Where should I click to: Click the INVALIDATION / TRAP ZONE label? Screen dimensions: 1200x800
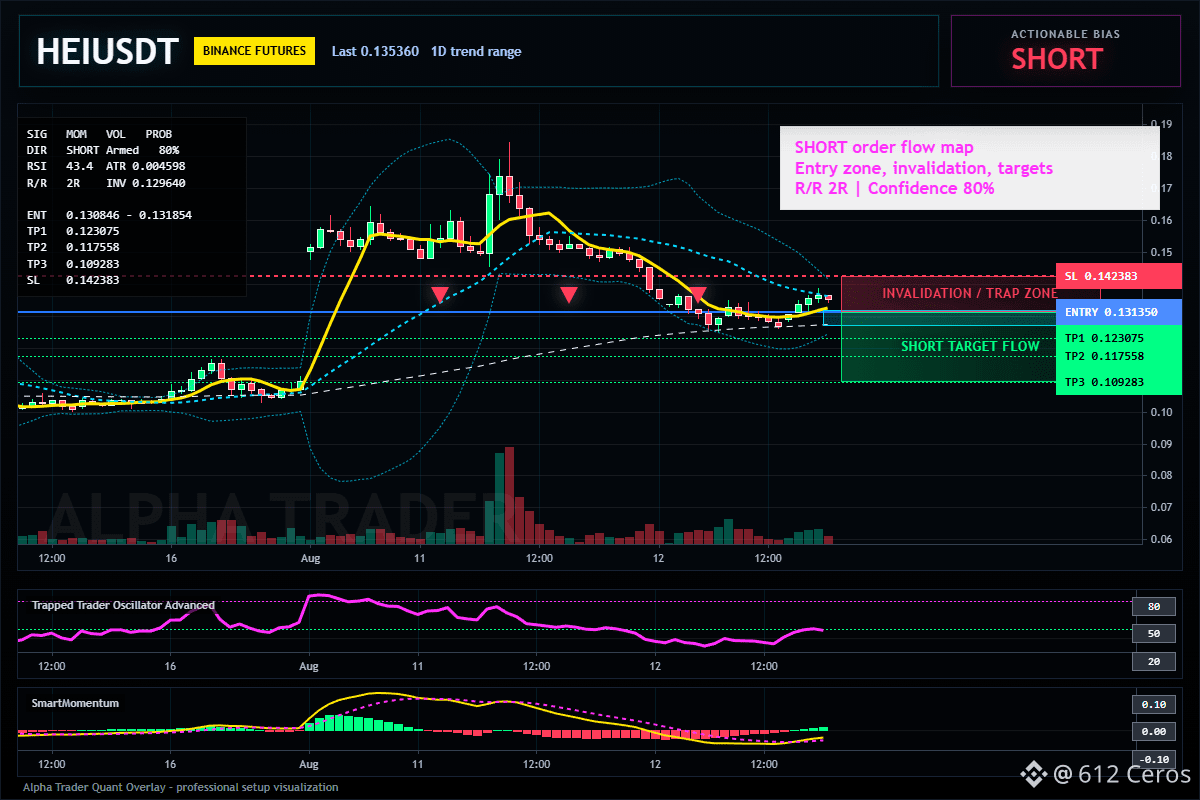969,294
